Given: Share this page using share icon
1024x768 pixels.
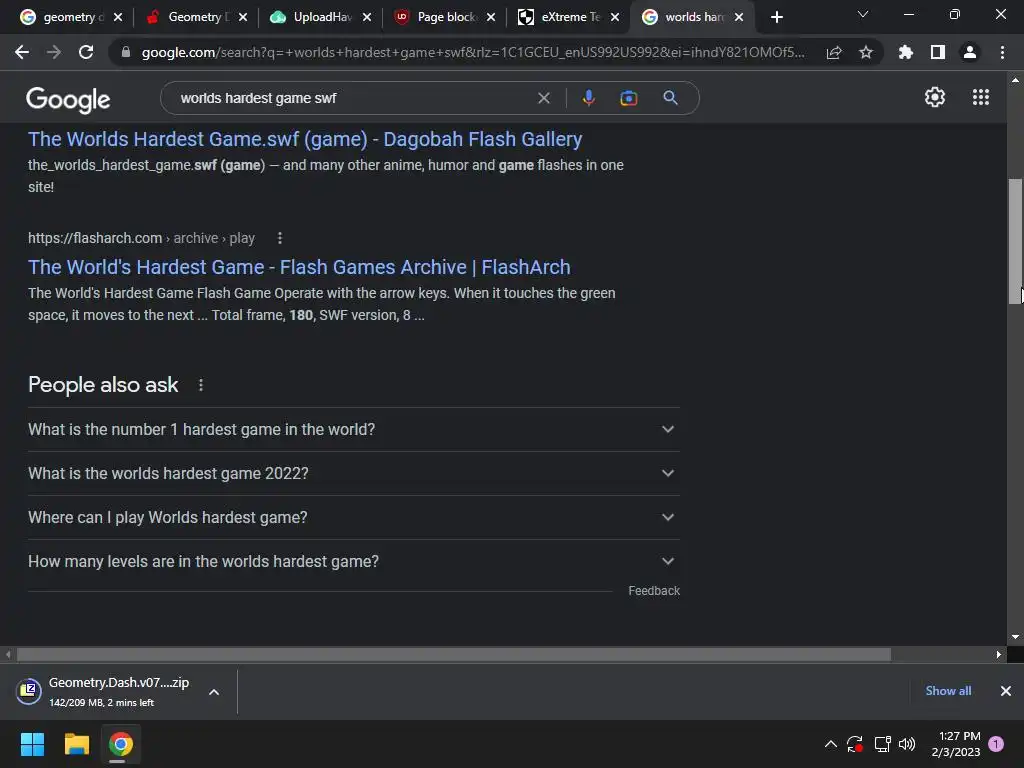Looking at the screenshot, I should pyautogui.click(x=834, y=53).
